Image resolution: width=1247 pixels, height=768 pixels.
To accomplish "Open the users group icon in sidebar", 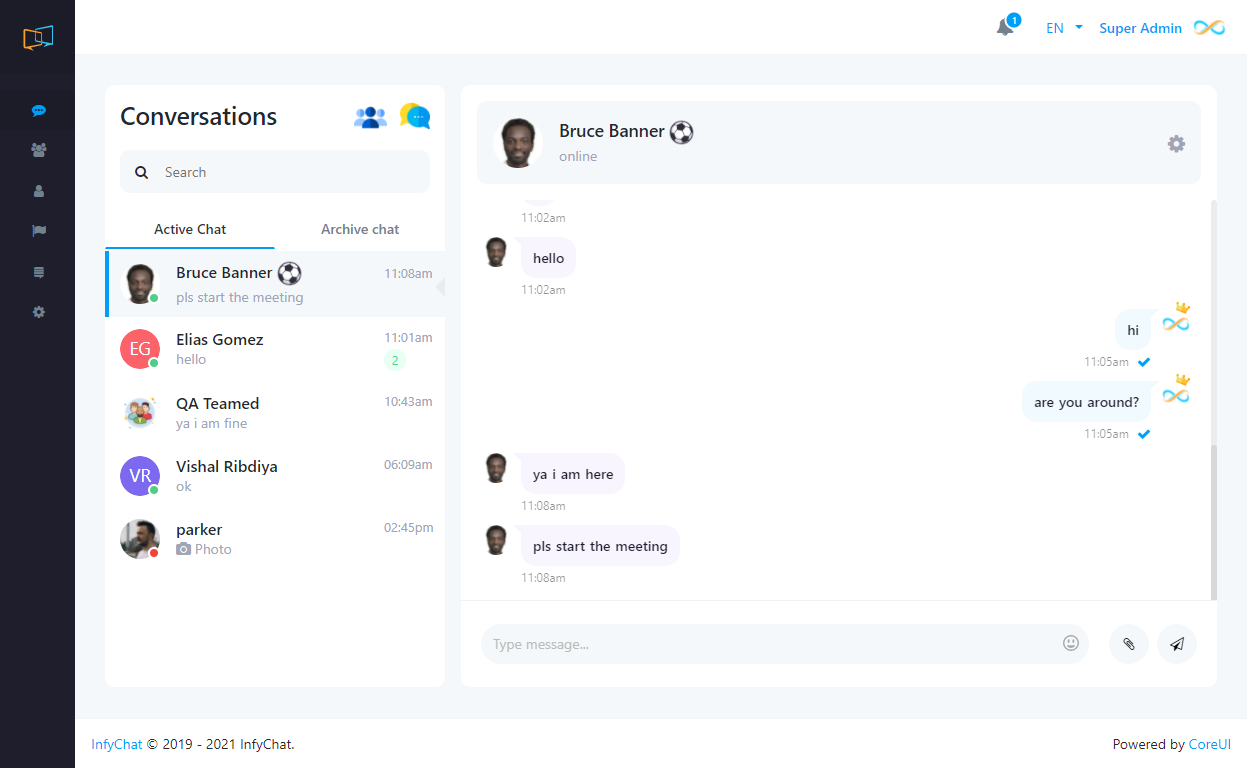I will [x=38, y=151].
